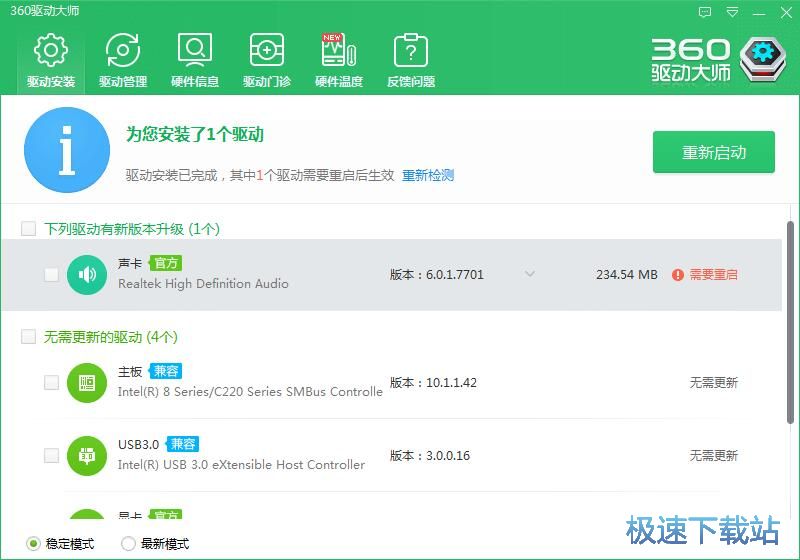Click the 重新检测 link

[x=428, y=175]
